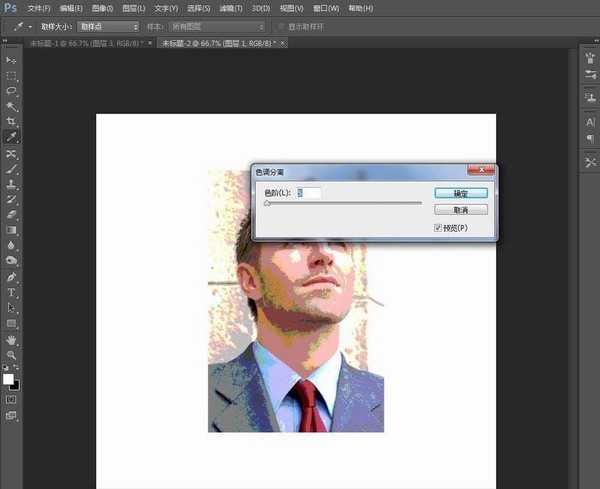Select the Lasso tool
Image resolution: width=600 pixels, height=489 pixels.
[12, 90]
